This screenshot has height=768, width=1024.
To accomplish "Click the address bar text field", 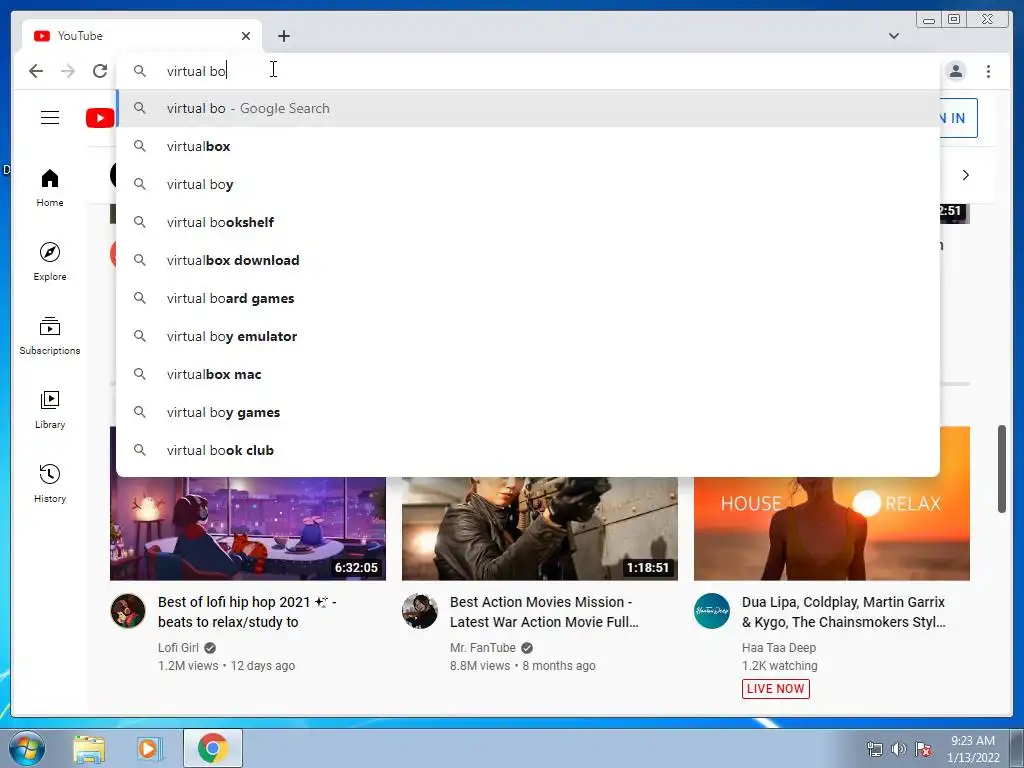I will pos(528,71).
